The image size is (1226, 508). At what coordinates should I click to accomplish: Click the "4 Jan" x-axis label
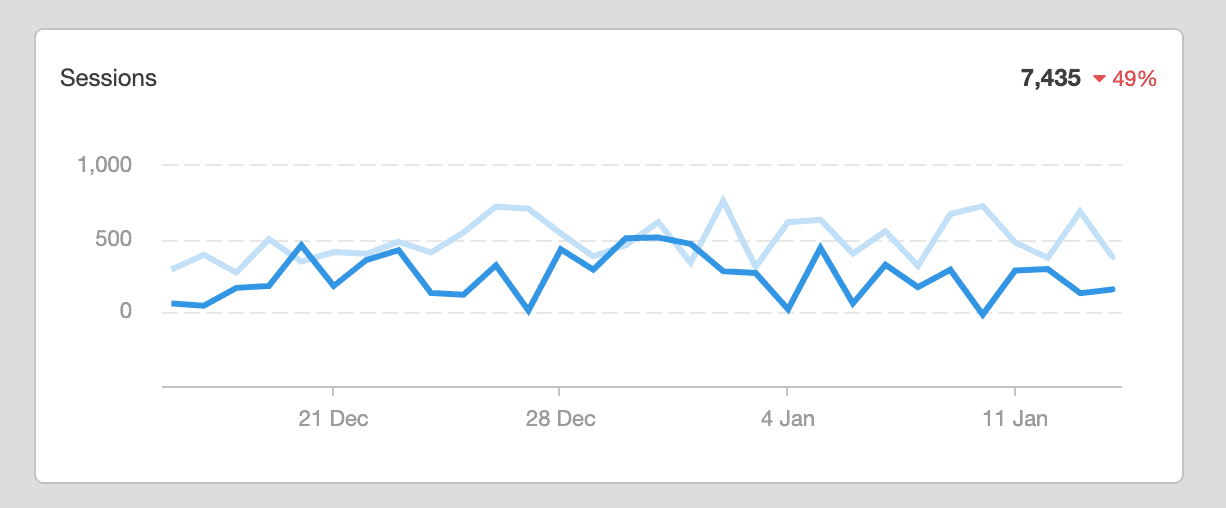(787, 418)
